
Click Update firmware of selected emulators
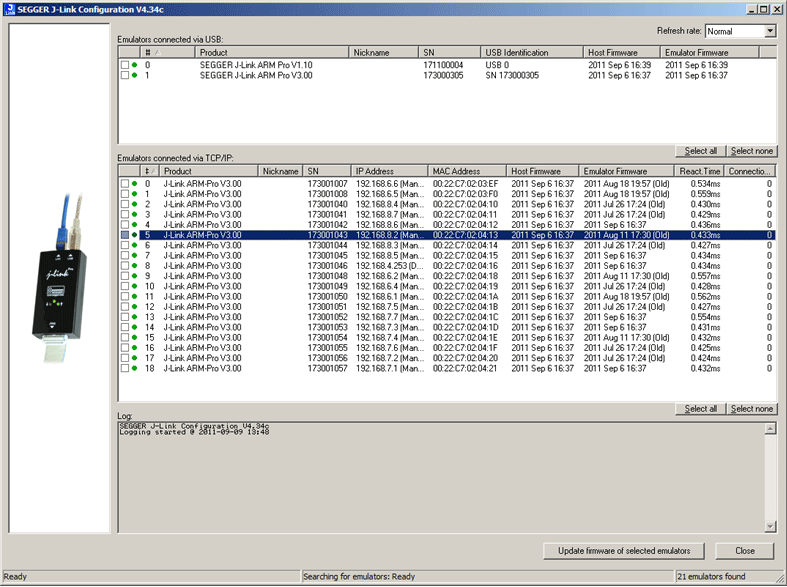click(x=624, y=551)
